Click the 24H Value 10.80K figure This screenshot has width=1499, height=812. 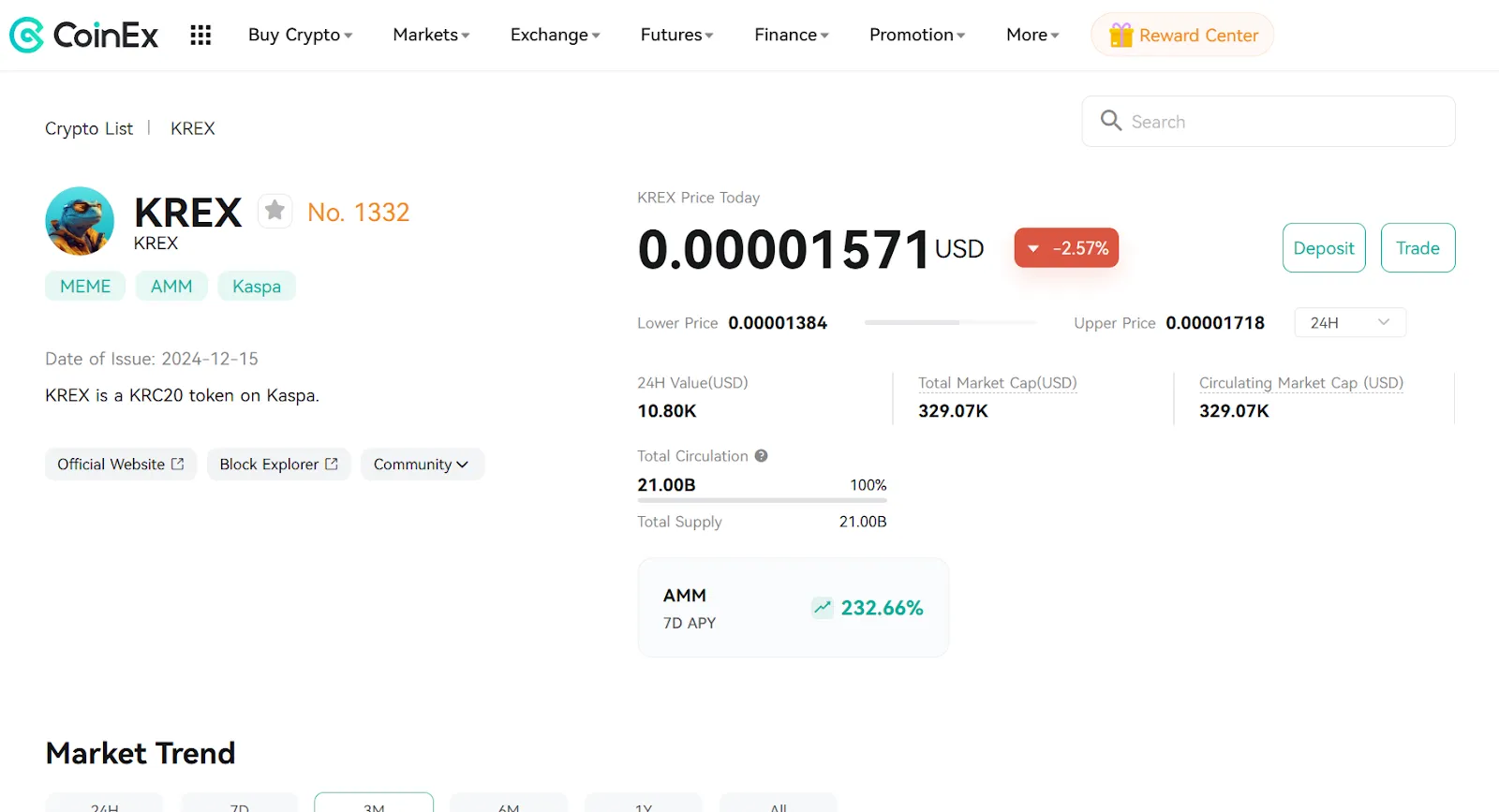coord(667,411)
